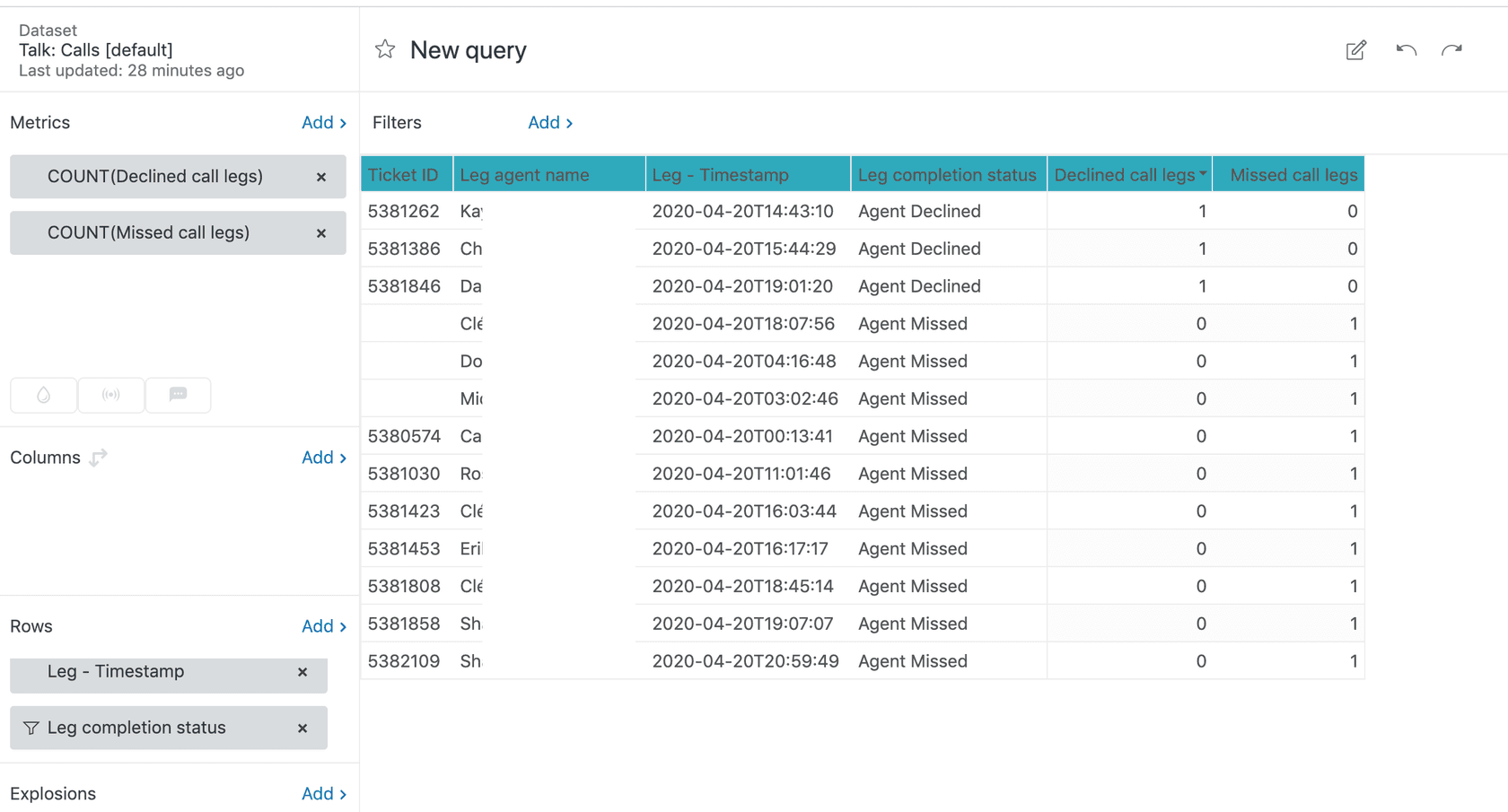Screen dimensions: 1508x812
Task: Remove Leg - Timestamp from Rows
Action: [302, 671]
